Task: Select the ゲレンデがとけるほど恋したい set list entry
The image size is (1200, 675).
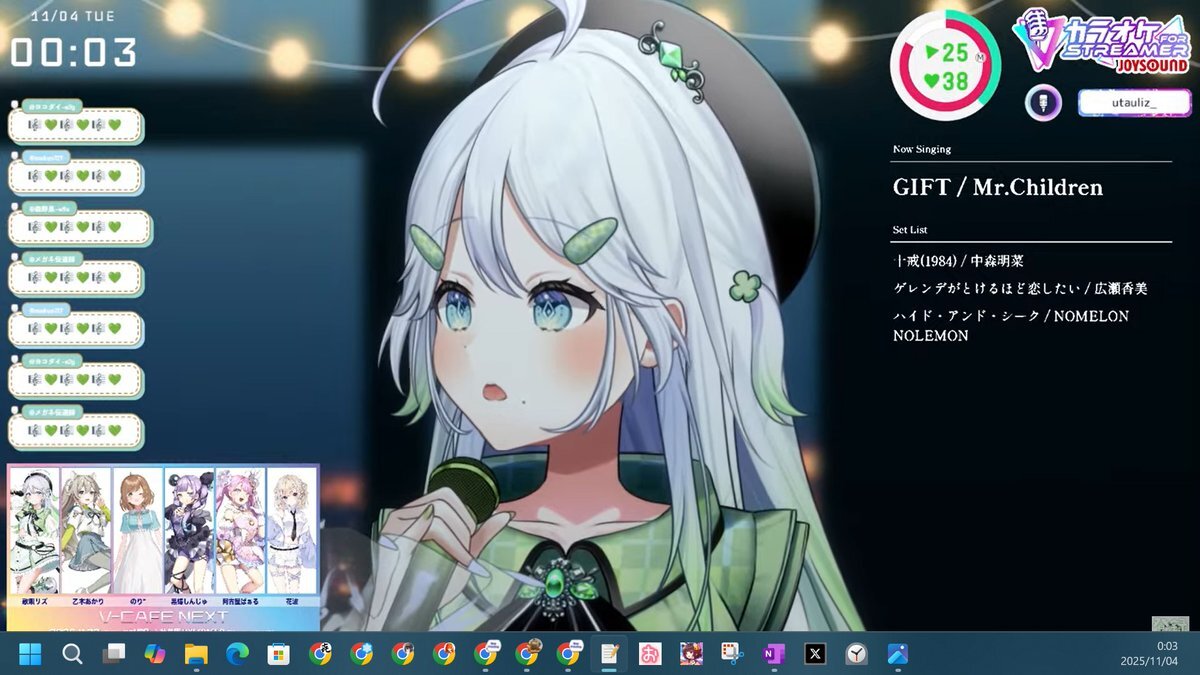Action: point(1020,288)
